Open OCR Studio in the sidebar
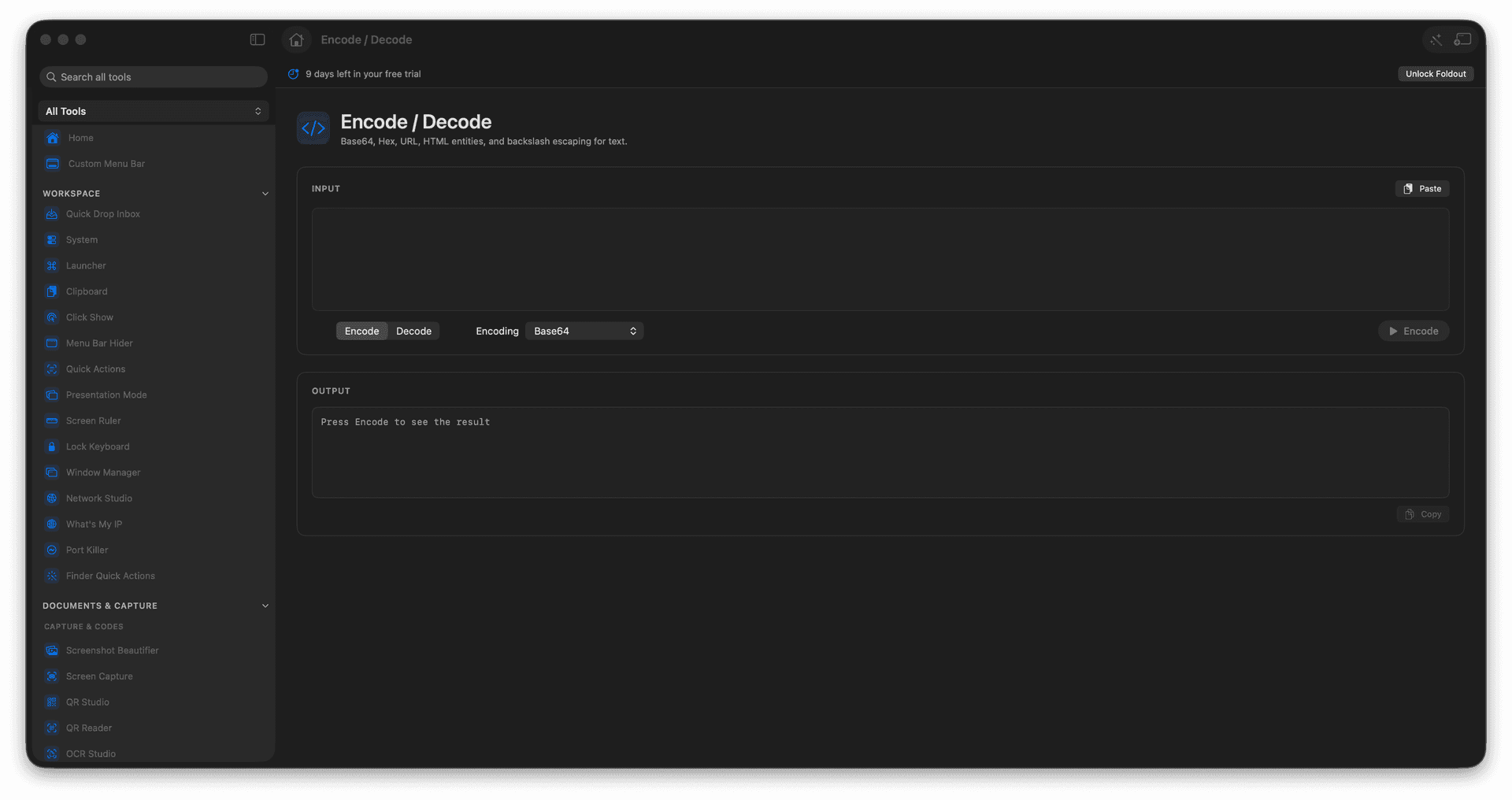Screen dimensions: 1512x800 (91, 754)
